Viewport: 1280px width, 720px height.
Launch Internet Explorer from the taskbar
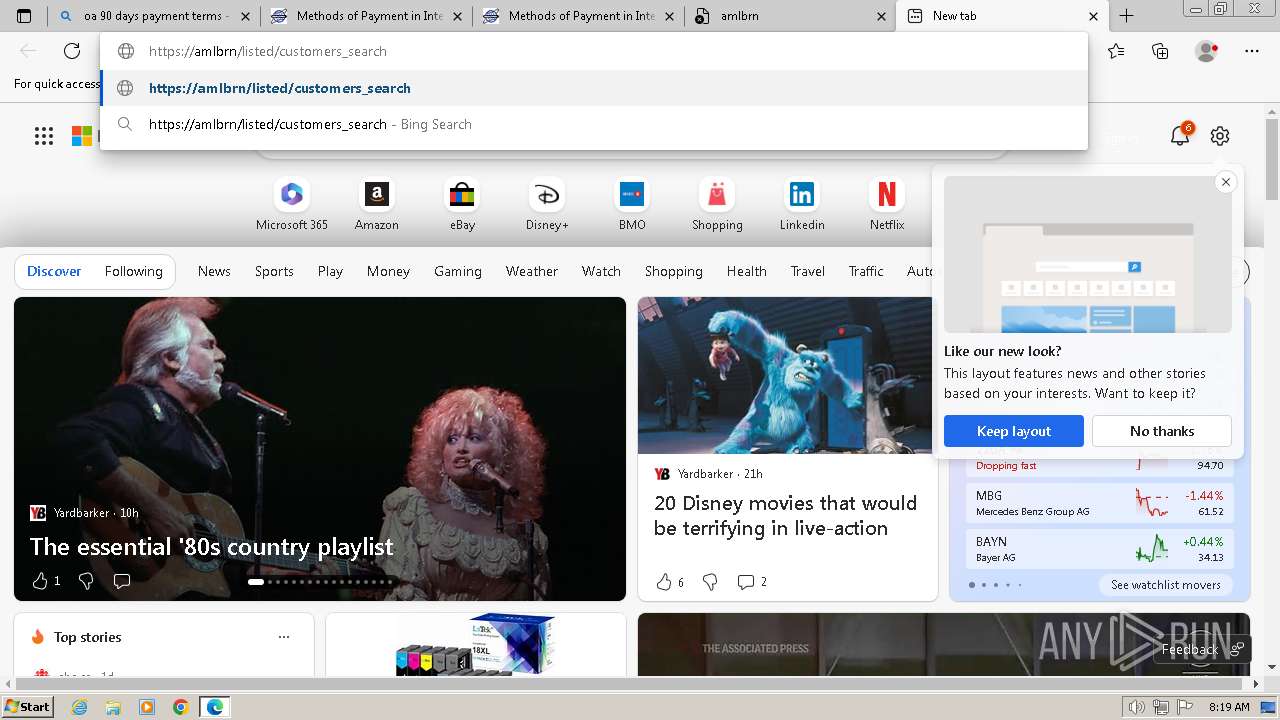[x=79, y=707]
